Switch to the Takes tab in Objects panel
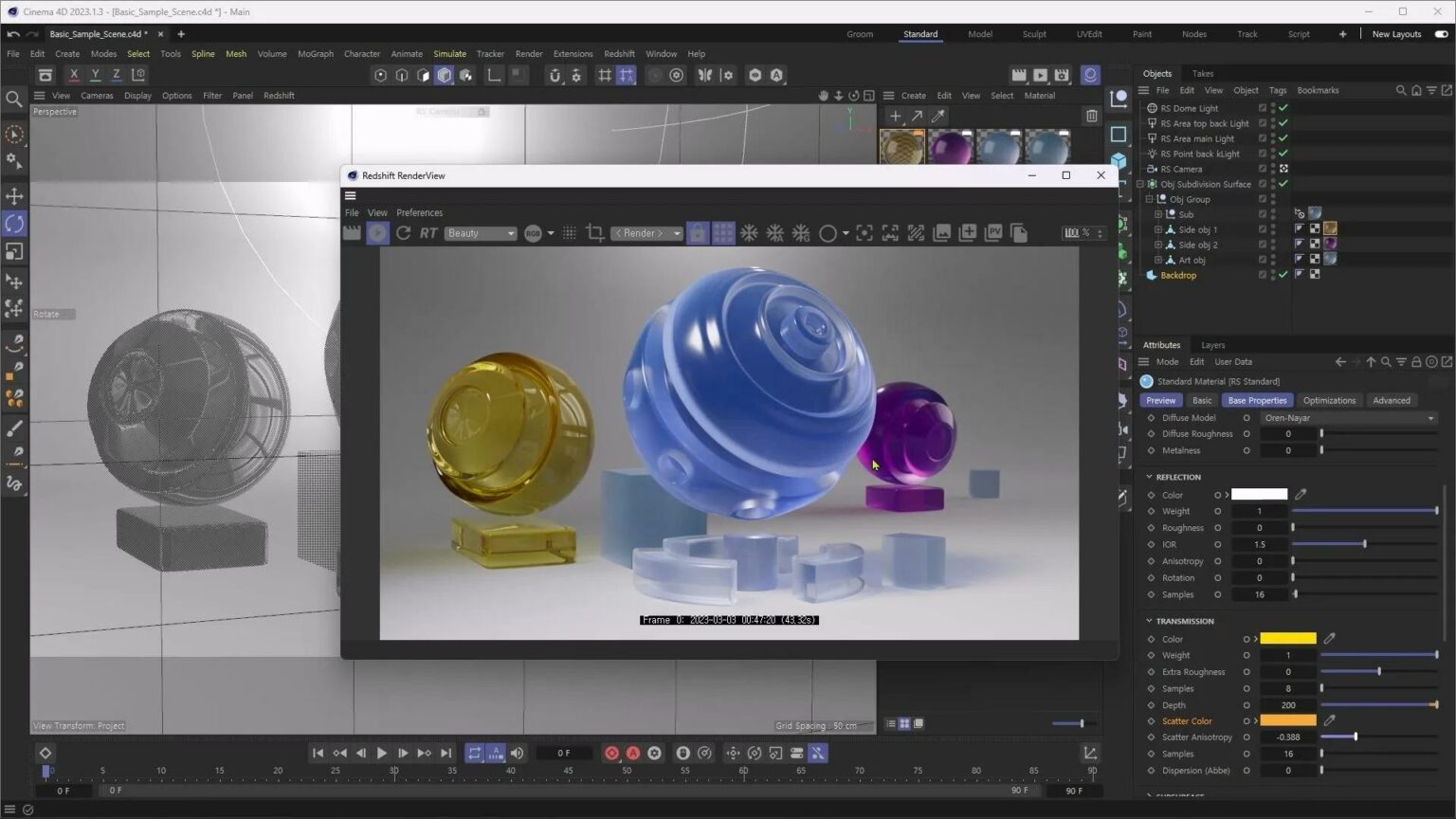The width and height of the screenshot is (1456, 819). [1202, 73]
